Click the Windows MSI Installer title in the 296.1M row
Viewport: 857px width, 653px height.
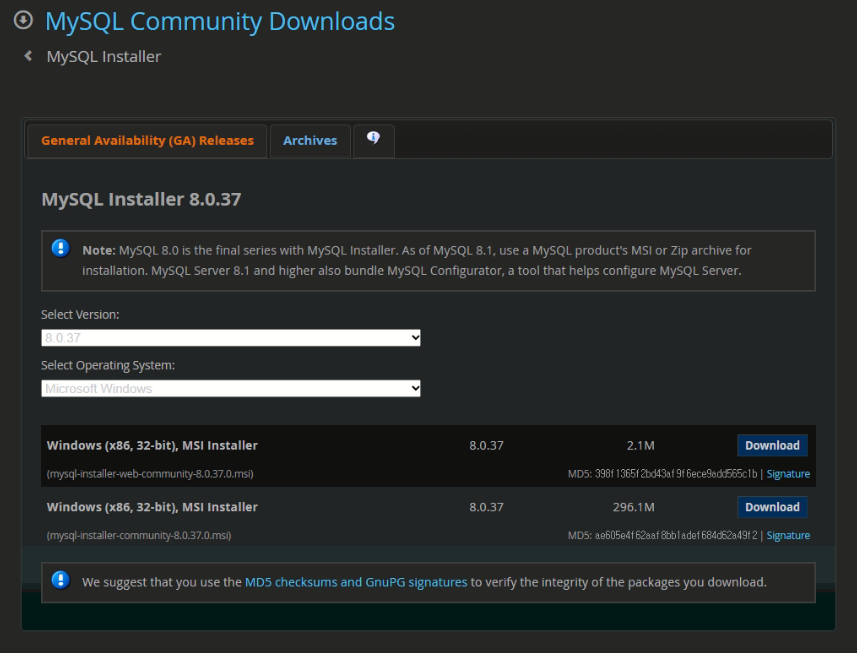tap(152, 507)
